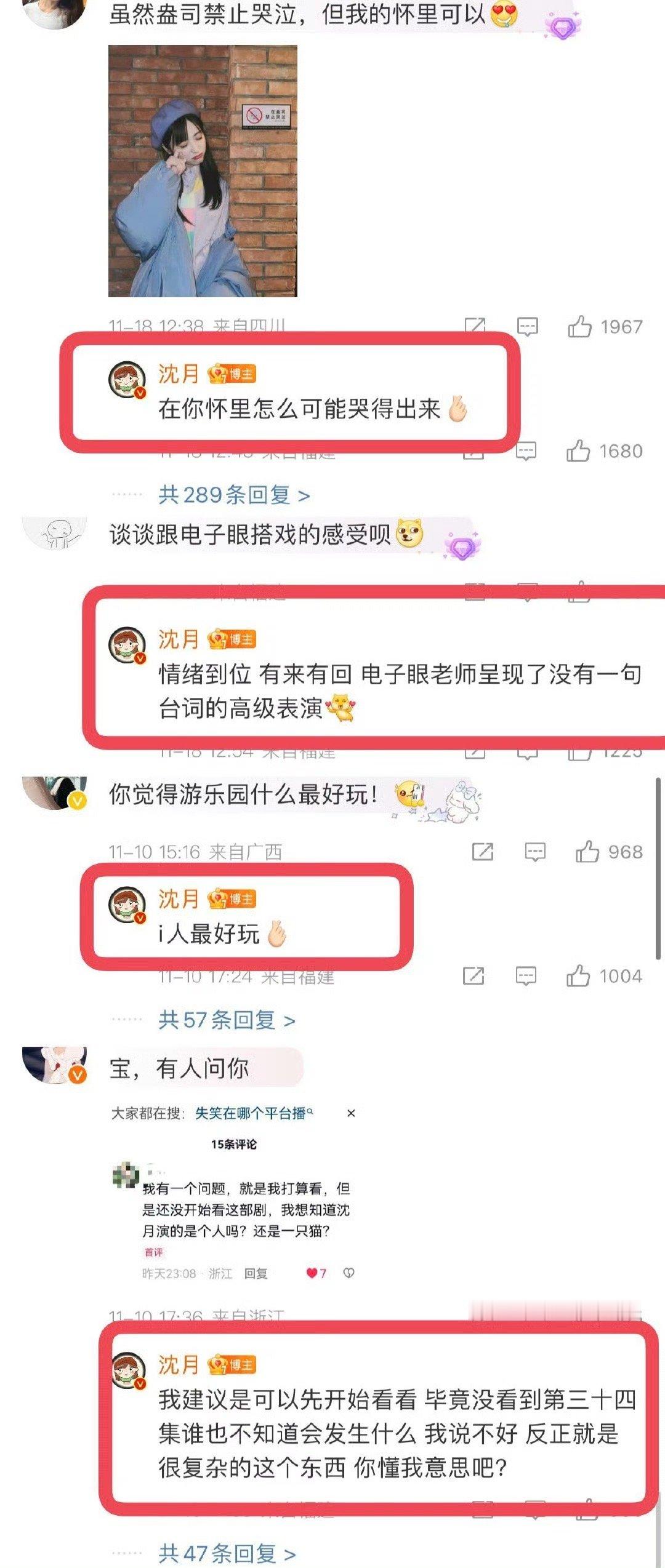Screen dimensions: 665x1568
Task: Open 沈月's profile from the i人最好玩 reply
Action: [127, 905]
